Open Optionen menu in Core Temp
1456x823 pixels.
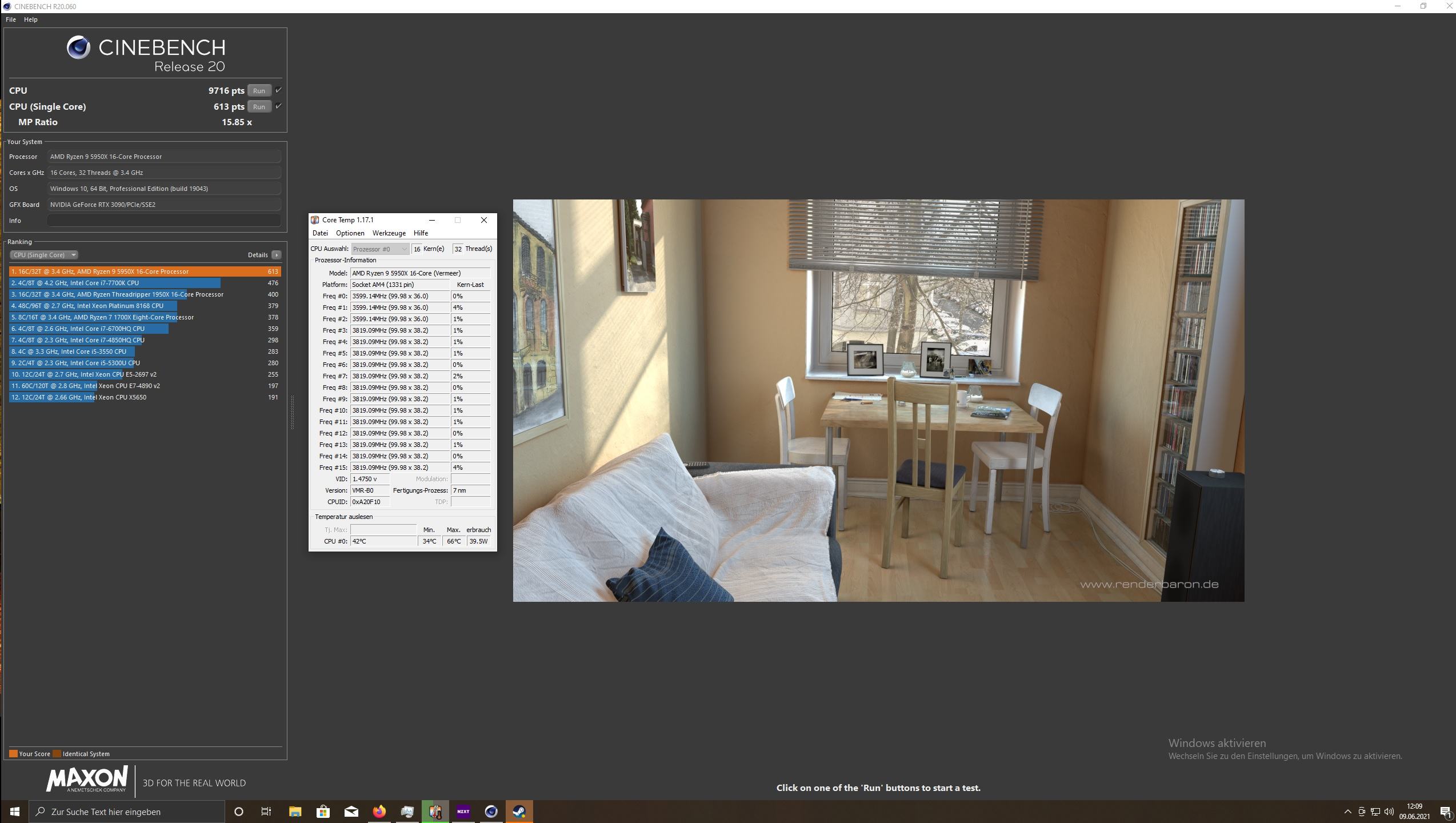click(350, 233)
